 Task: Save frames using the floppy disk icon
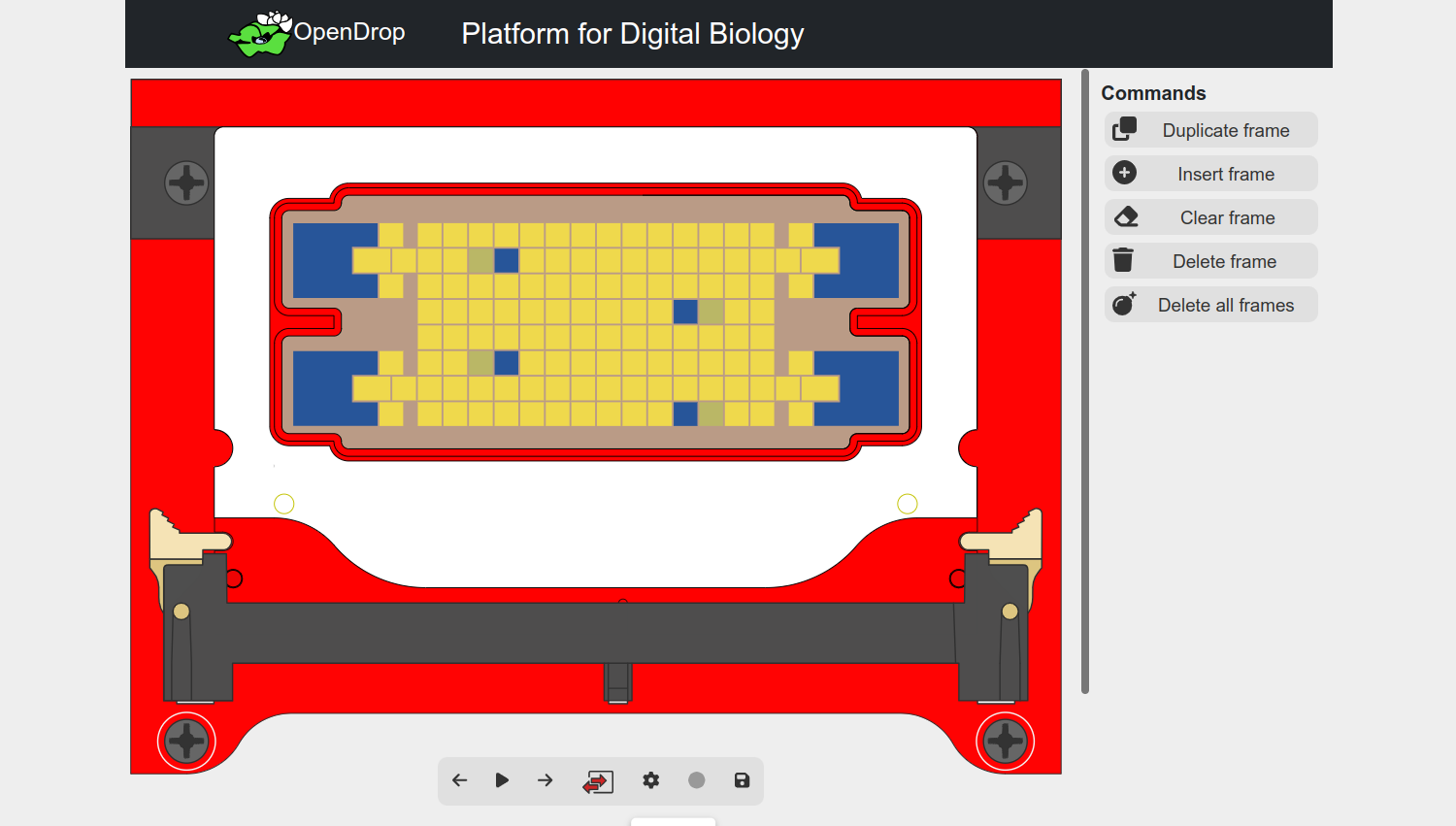point(742,779)
